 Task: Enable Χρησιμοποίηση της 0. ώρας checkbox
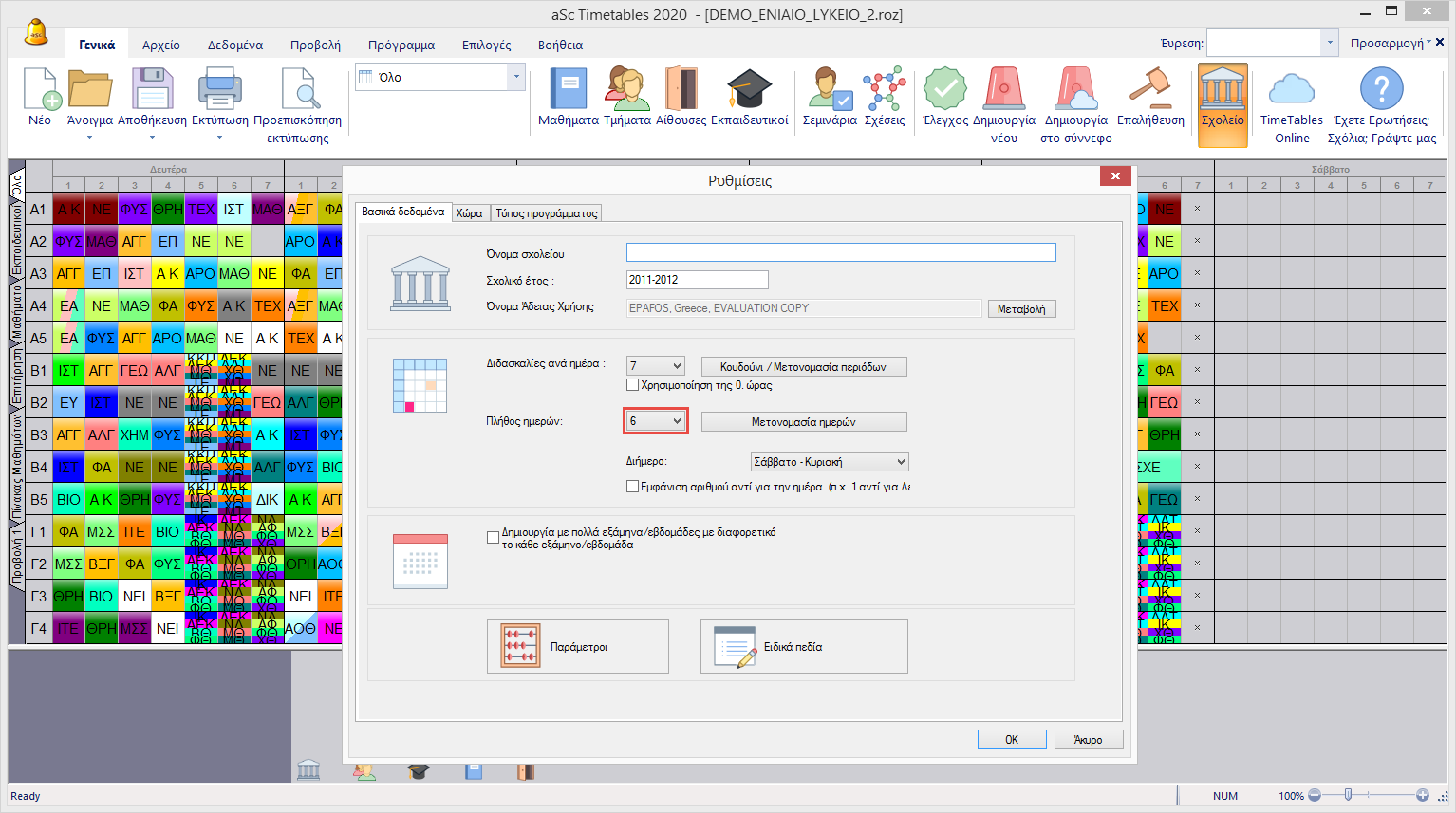click(633, 385)
